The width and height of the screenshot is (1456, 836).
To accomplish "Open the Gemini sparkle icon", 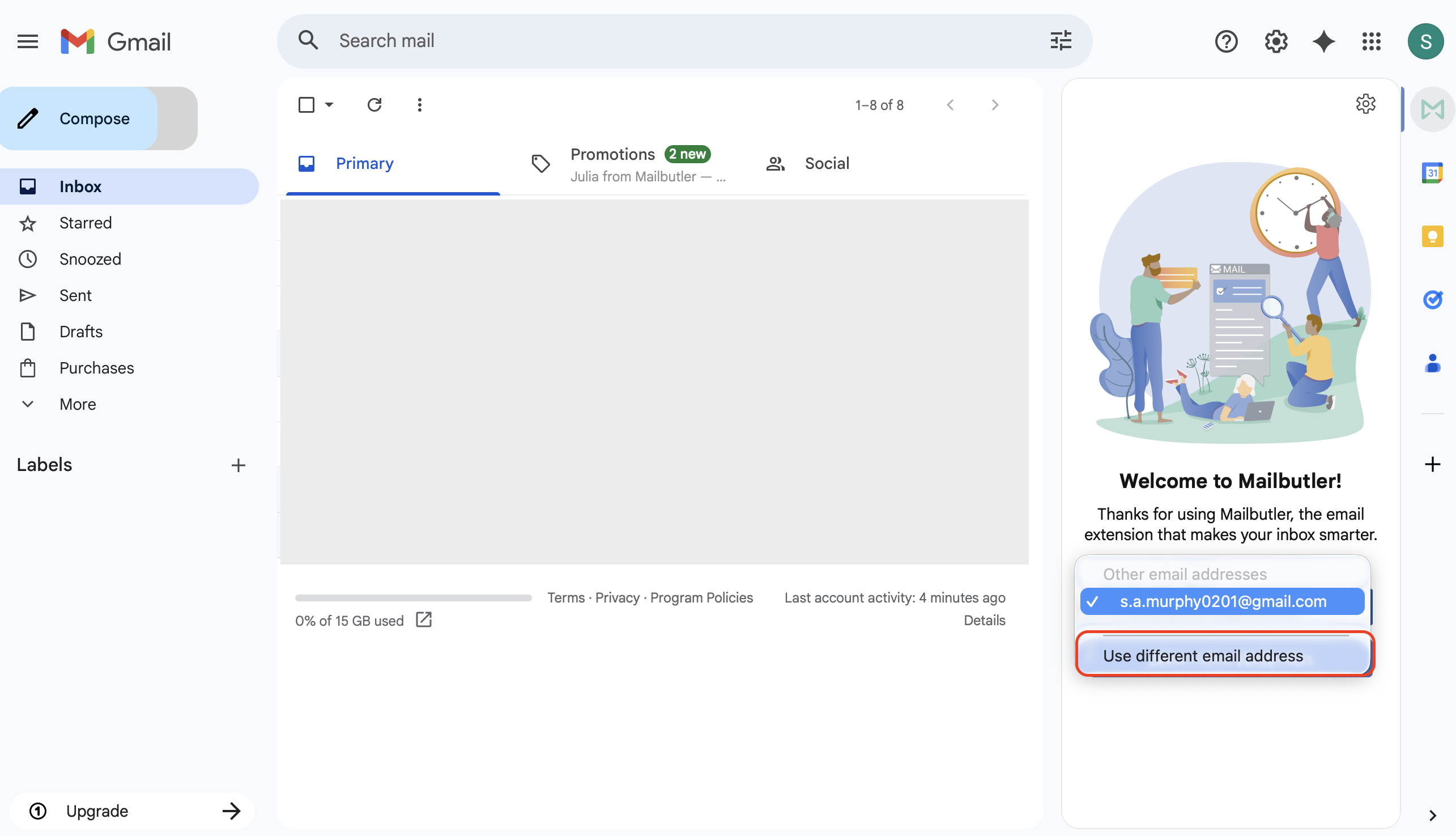I will 1323,41.
